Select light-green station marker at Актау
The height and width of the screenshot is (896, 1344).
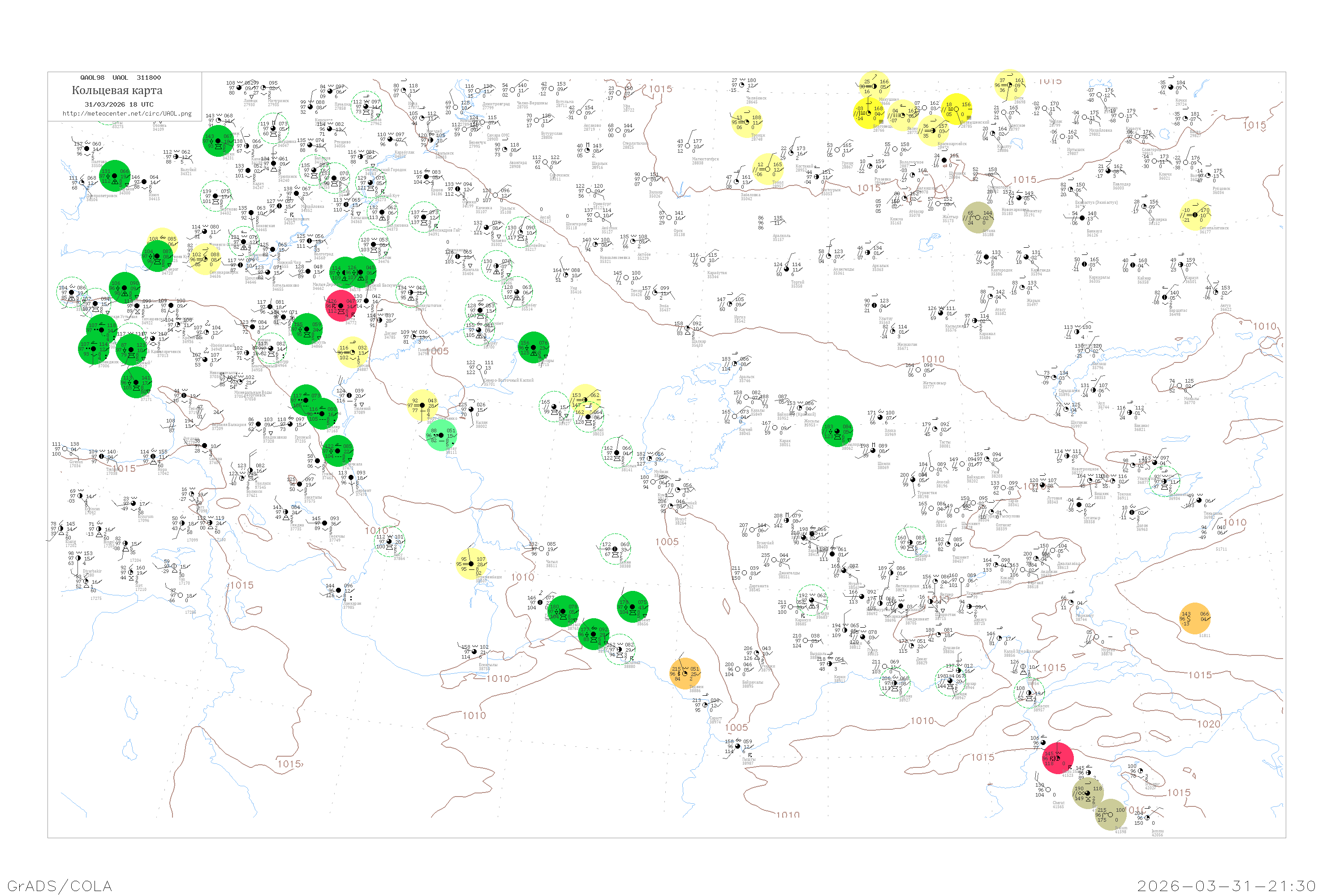(440, 435)
